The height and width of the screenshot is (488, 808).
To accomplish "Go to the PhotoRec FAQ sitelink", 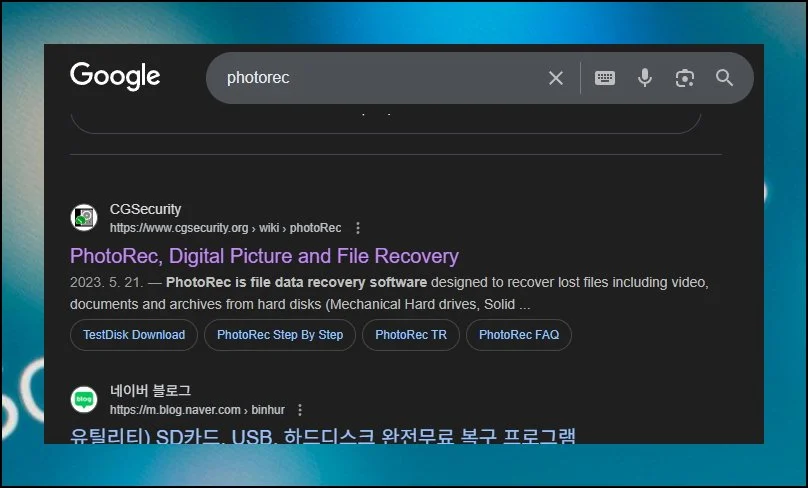I will 519,335.
